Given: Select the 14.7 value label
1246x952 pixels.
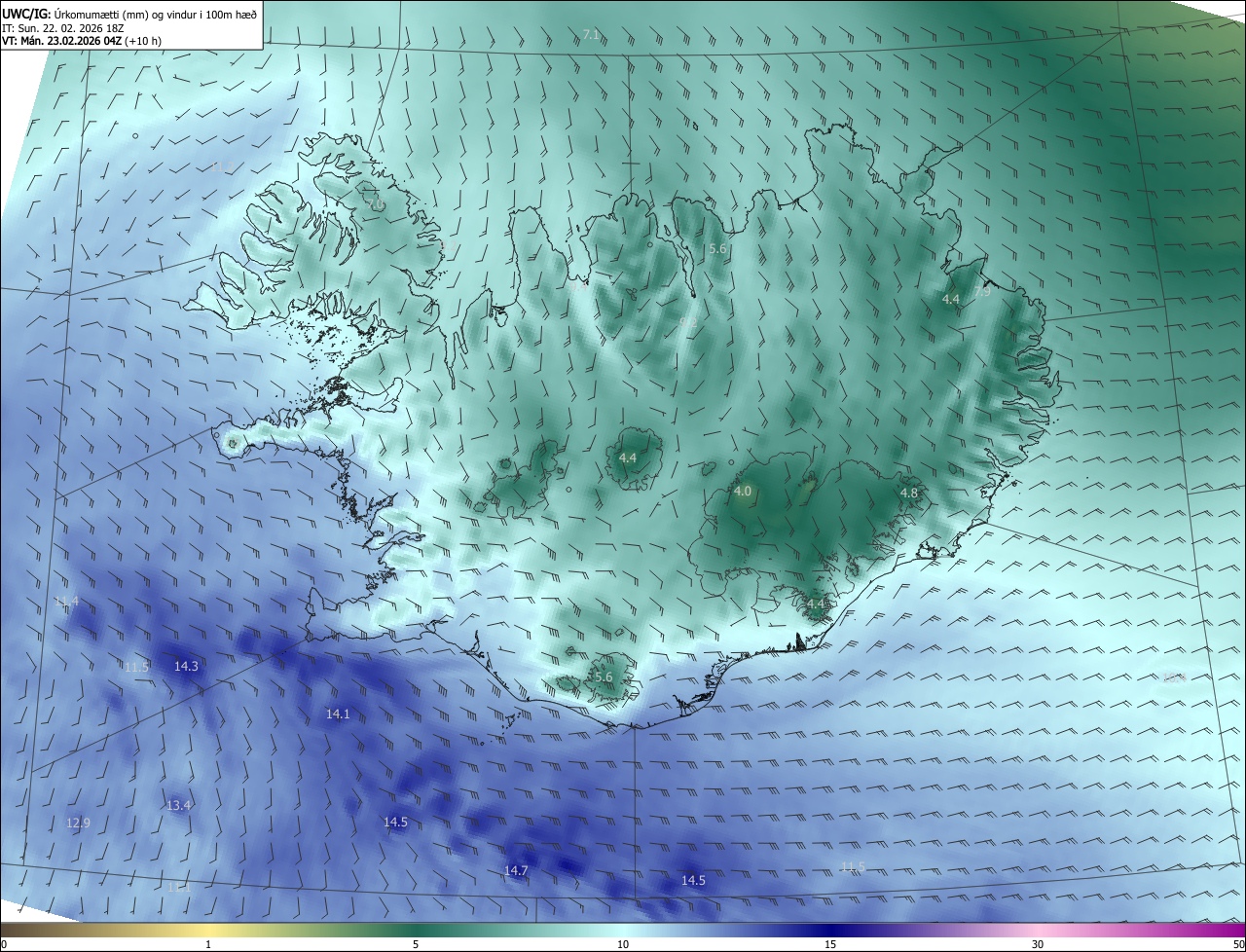Looking at the screenshot, I should [x=516, y=870].
